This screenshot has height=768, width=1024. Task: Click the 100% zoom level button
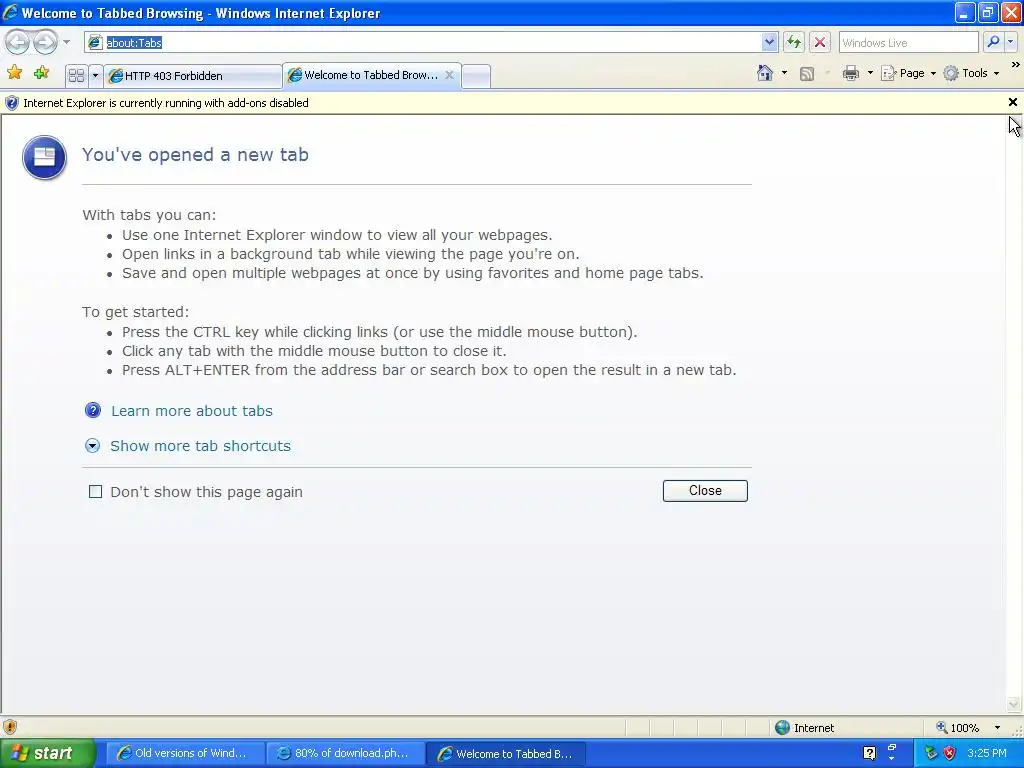(957, 728)
